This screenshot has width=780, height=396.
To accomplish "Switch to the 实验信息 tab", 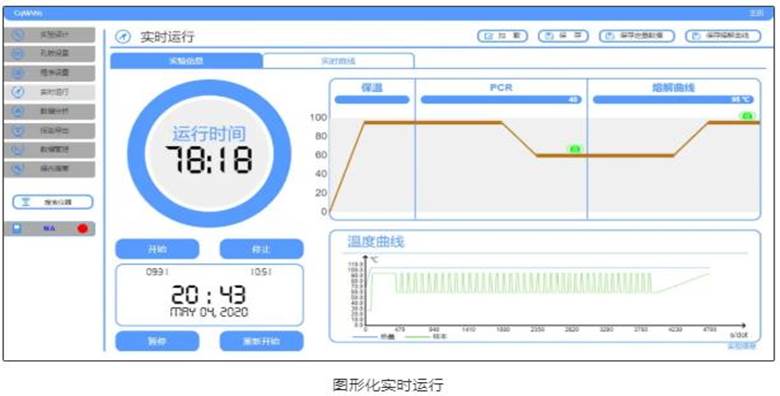I will coord(186,61).
